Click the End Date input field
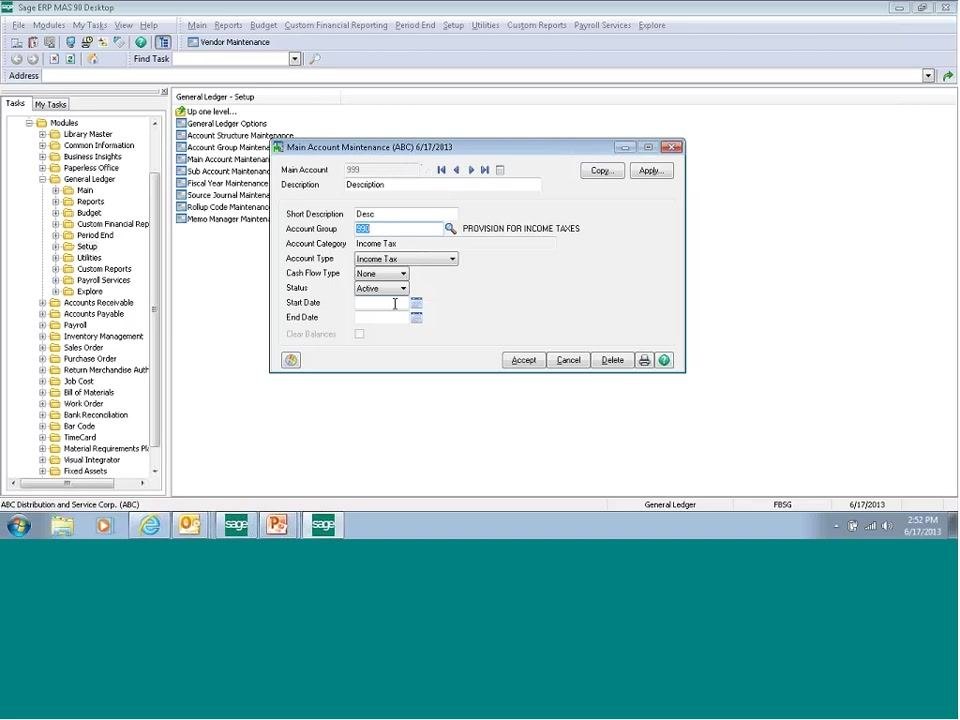The image size is (960, 720). [382, 318]
